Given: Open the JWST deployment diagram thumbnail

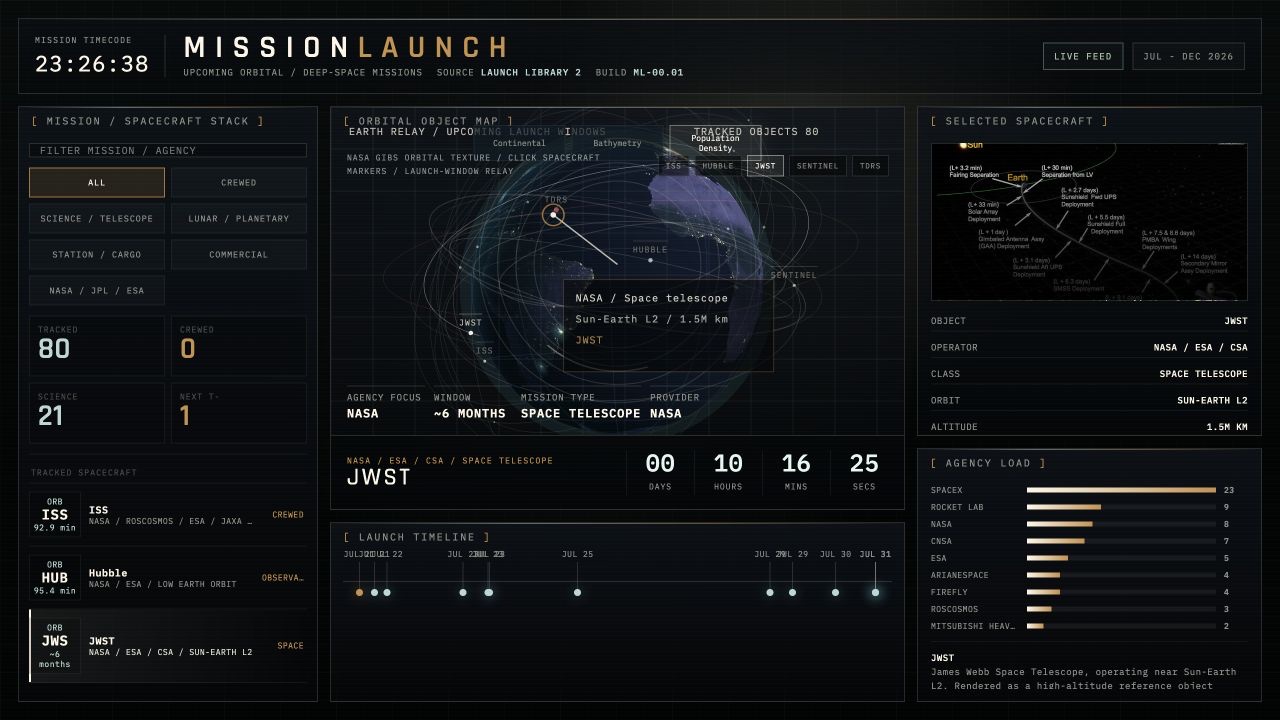Looking at the screenshot, I should 1089,221.
